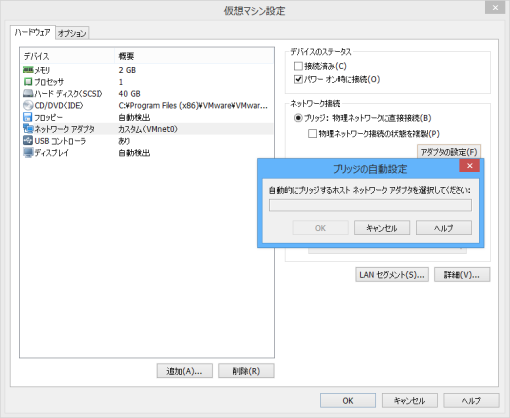
Task: Select the memory (メモリ) device icon
Action: [28, 70]
